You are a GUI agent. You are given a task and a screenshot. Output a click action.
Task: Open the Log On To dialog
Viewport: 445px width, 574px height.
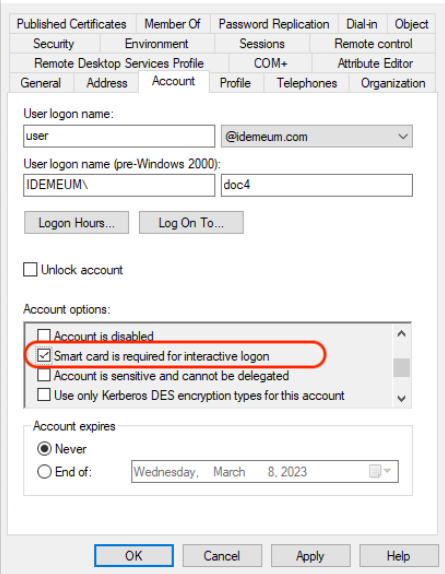pyautogui.click(x=191, y=223)
